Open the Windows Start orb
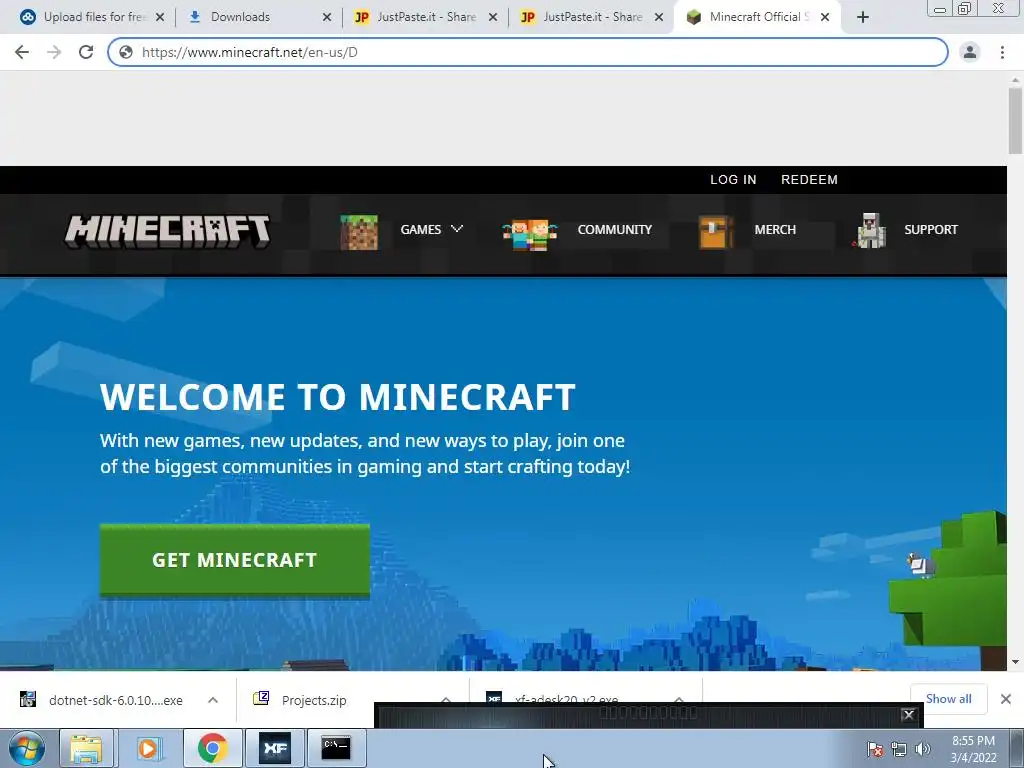 point(26,748)
